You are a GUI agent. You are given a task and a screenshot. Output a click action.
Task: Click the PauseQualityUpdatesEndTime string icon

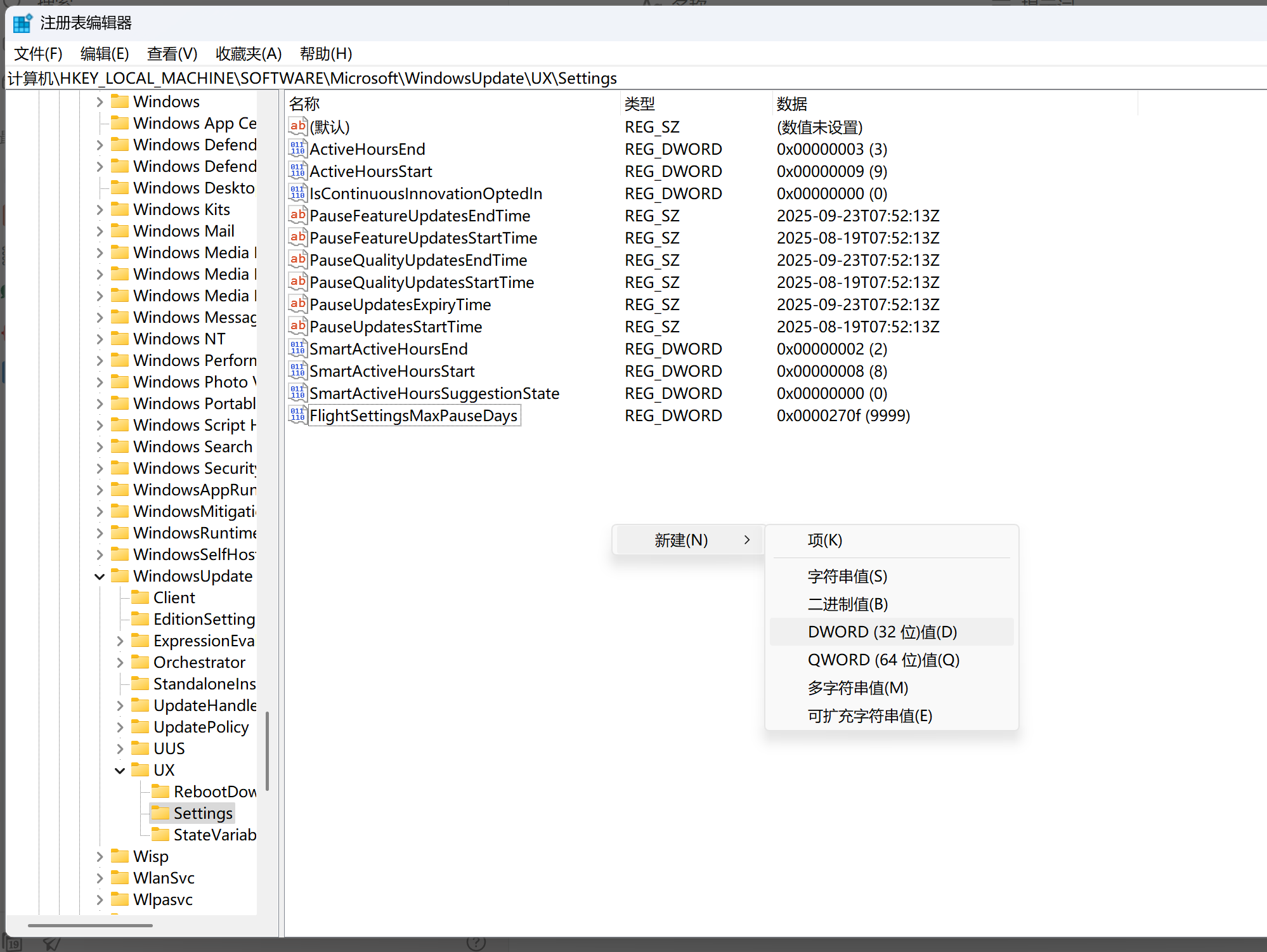(297, 259)
